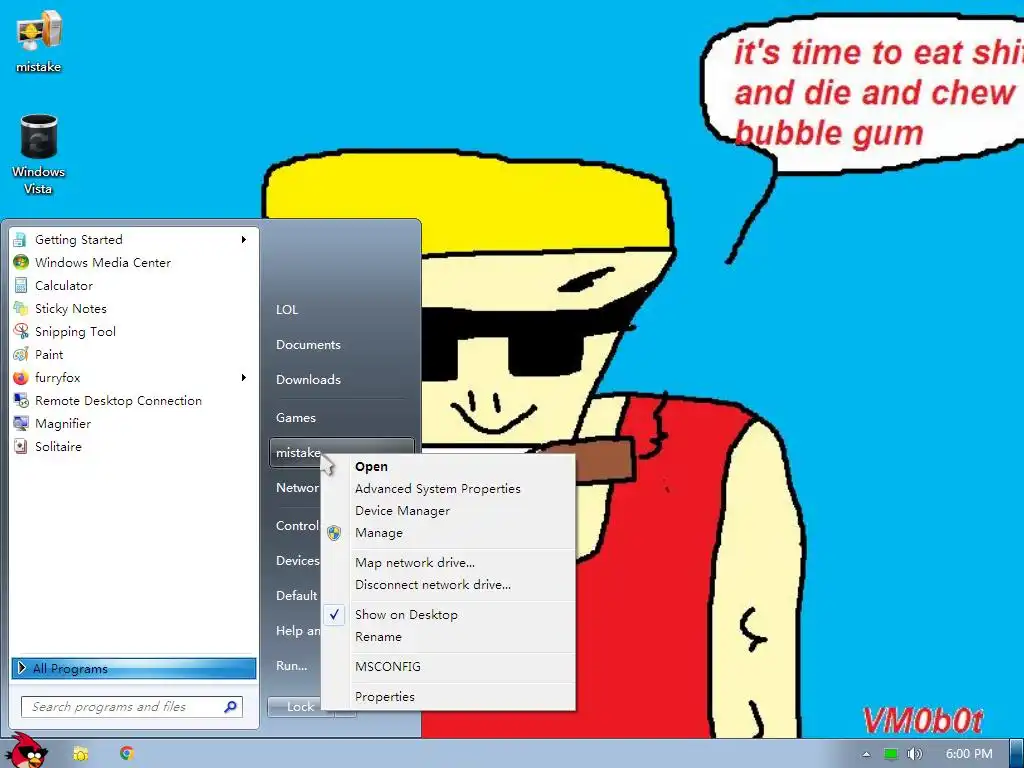
Task: Click the Show desktop strip
Action: 1016,754
